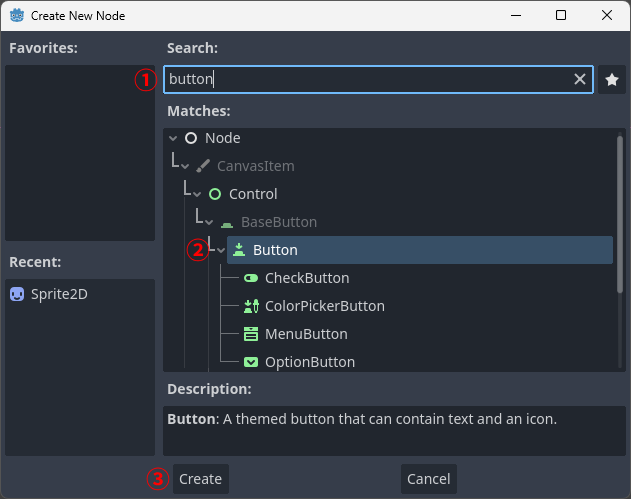Click the Control node circle icon
Viewport: 631px width, 499px height.
(x=214, y=194)
